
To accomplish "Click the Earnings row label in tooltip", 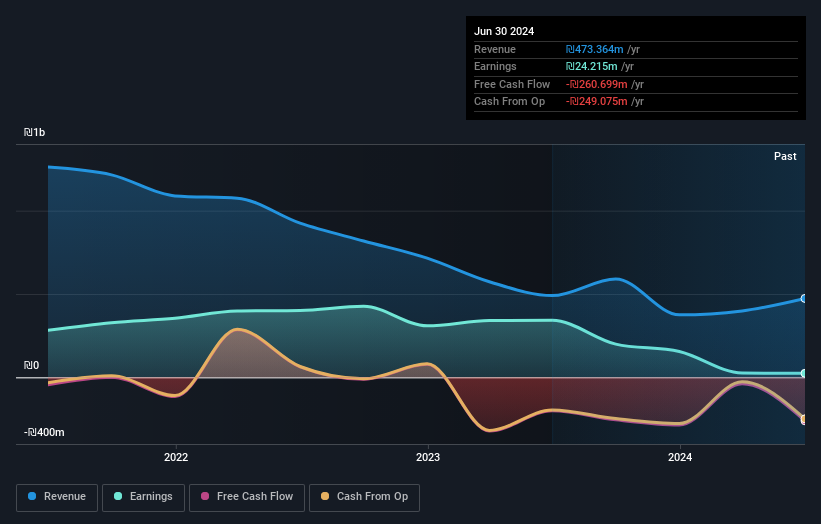I will tap(495, 66).
